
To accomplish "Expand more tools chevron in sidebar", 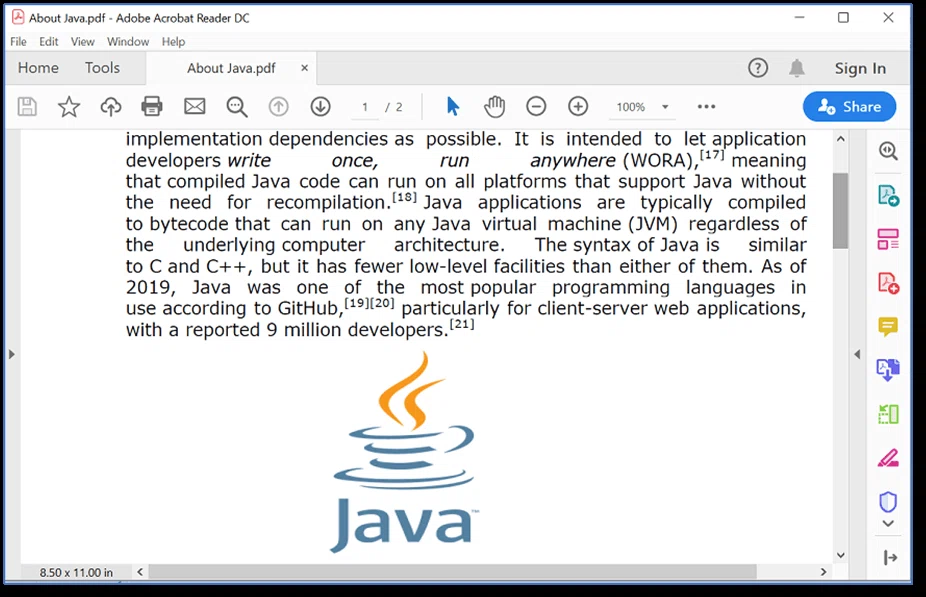I will tap(888, 524).
